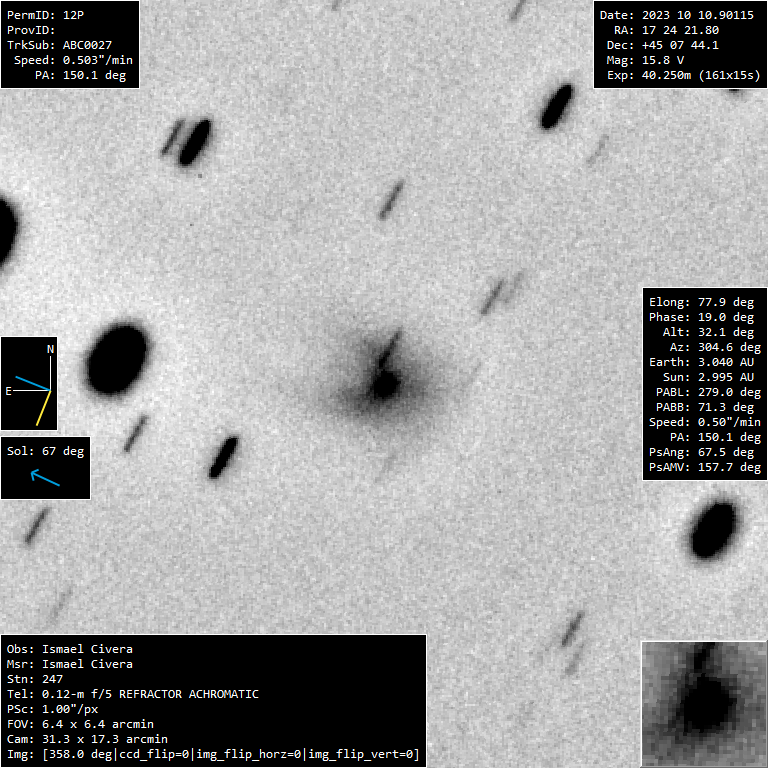The image size is (768, 768).
Task: Click the PA: 150.1 deg line in top-left box
Action: (x=81, y=75)
